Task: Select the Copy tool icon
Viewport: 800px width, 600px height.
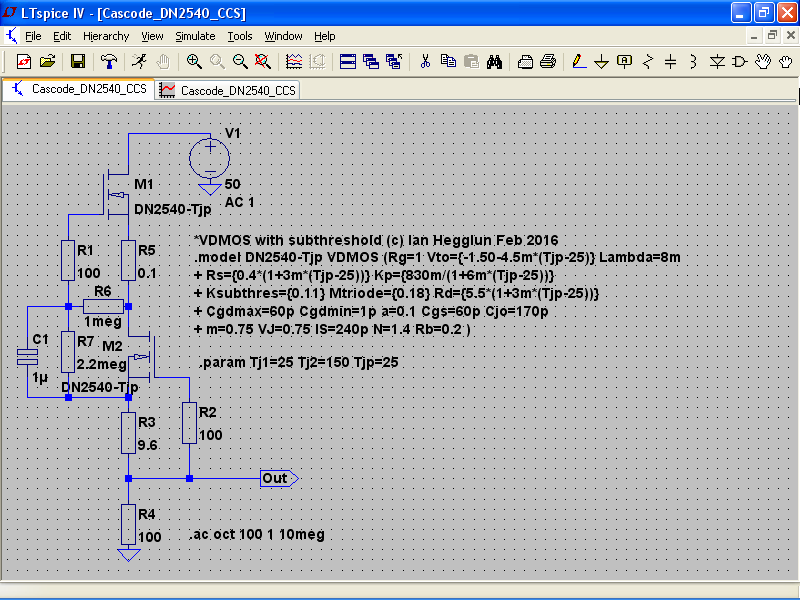Action: pyautogui.click(x=448, y=62)
